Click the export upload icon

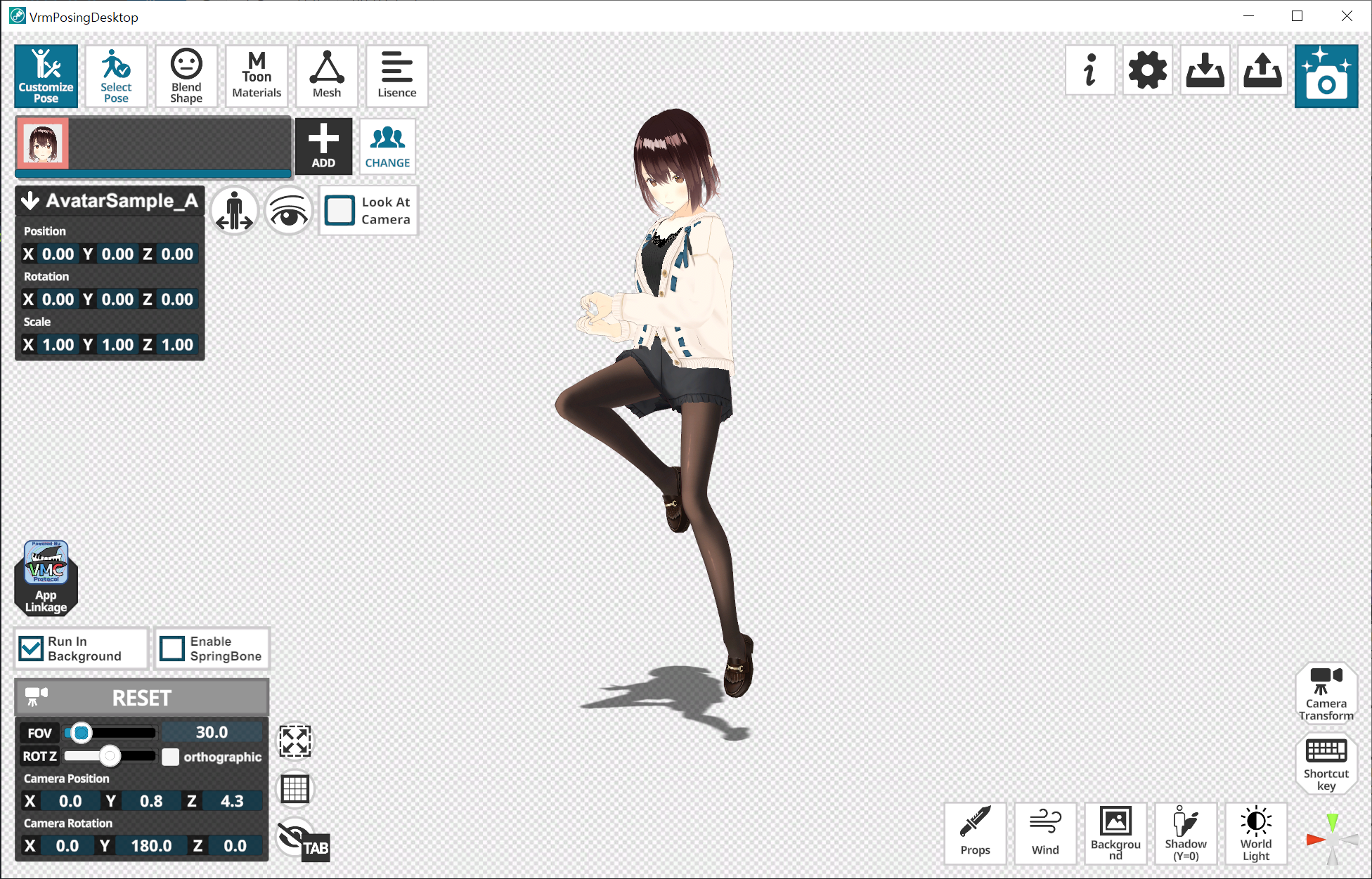tap(1262, 70)
